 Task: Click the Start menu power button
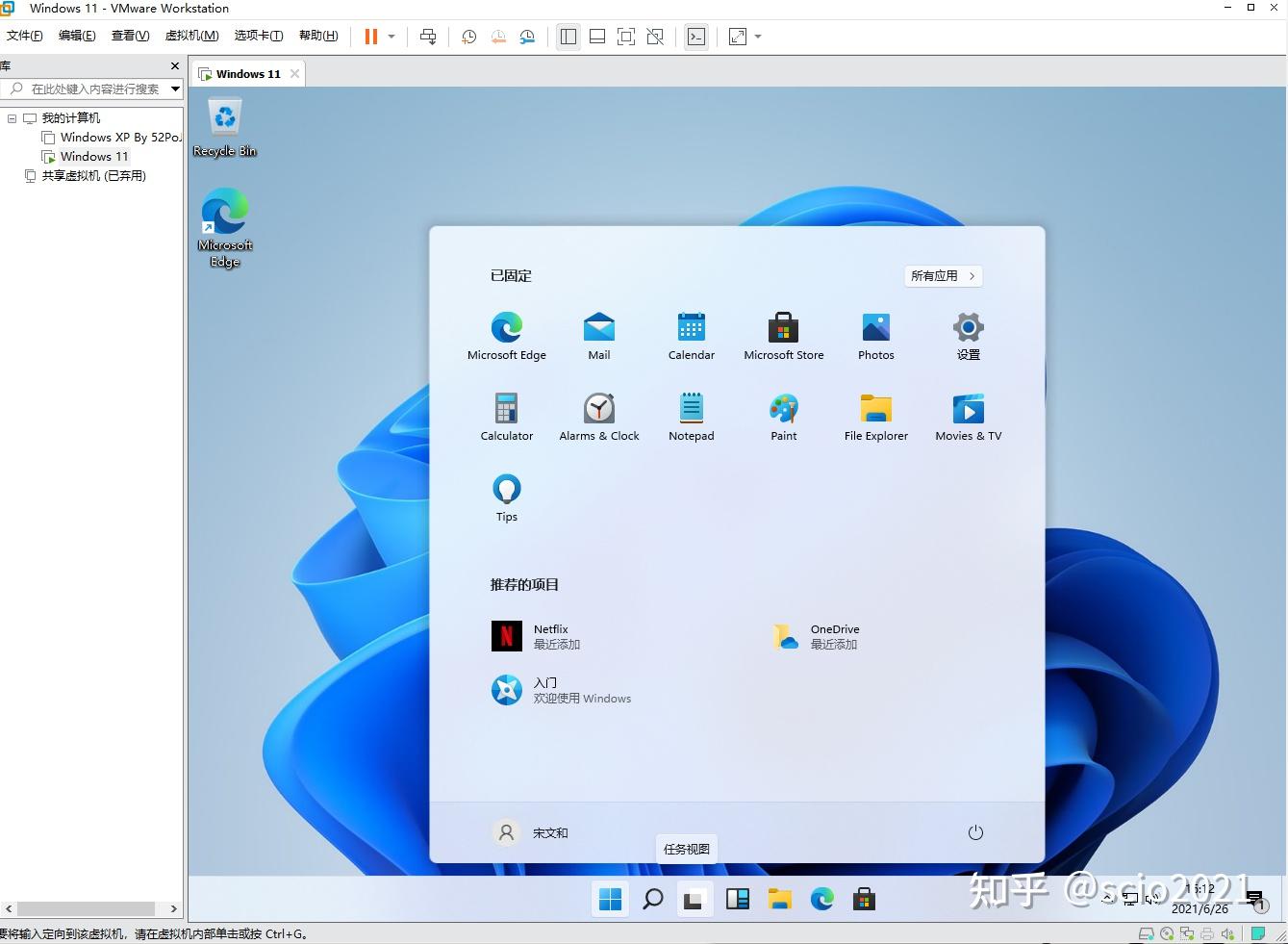click(975, 832)
